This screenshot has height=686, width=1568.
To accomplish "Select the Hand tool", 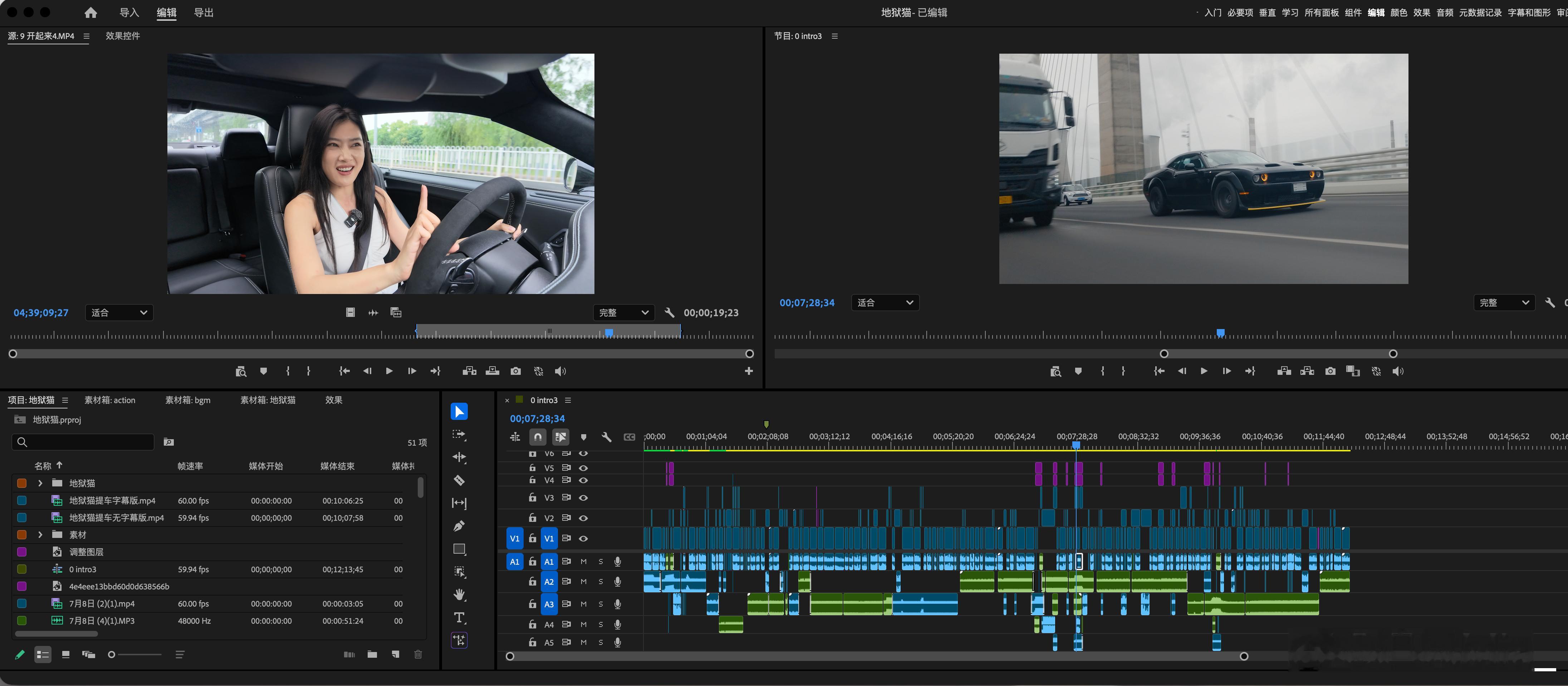I will coord(459,595).
